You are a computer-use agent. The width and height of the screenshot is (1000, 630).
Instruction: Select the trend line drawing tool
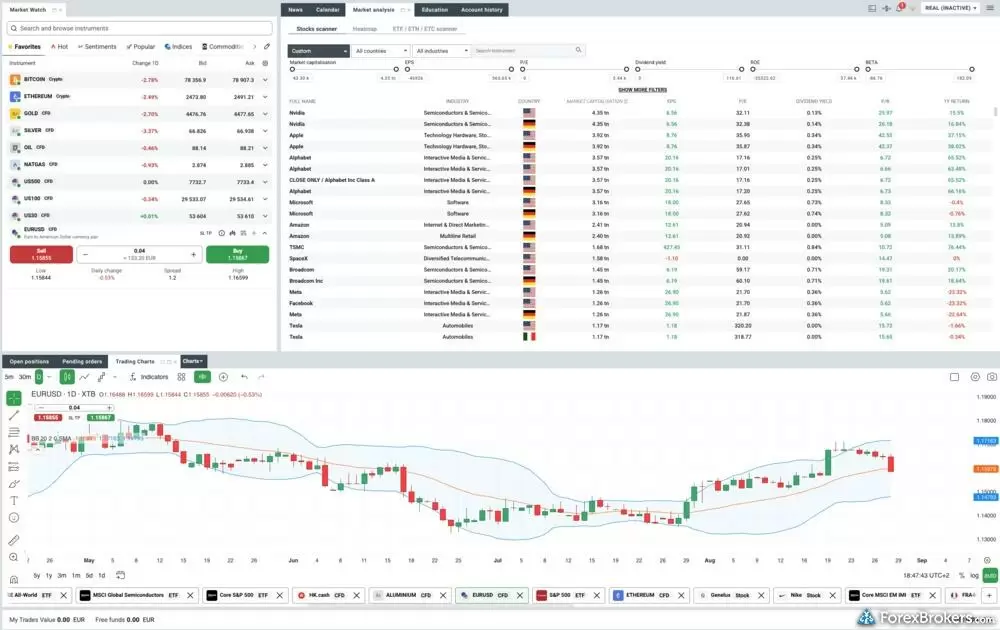pyautogui.click(x=13, y=416)
